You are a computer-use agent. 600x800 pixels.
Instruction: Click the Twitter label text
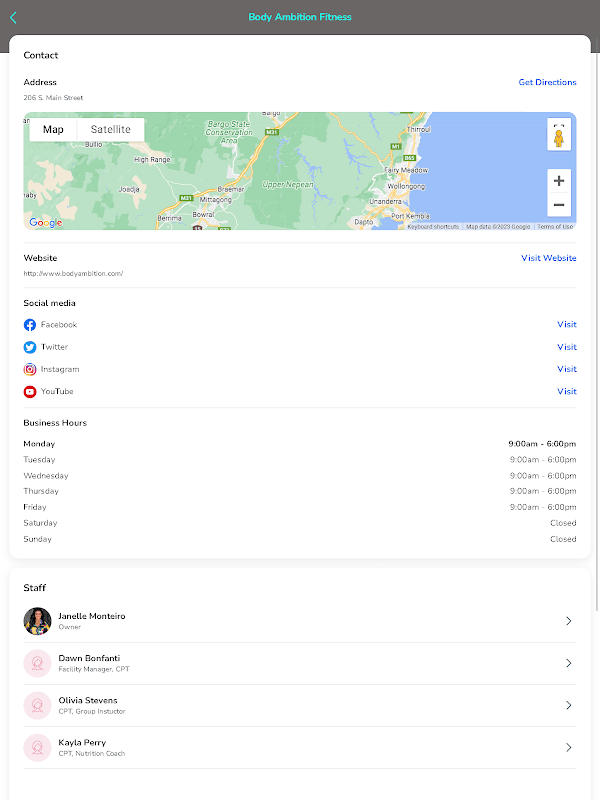pyautogui.click(x=54, y=347)
